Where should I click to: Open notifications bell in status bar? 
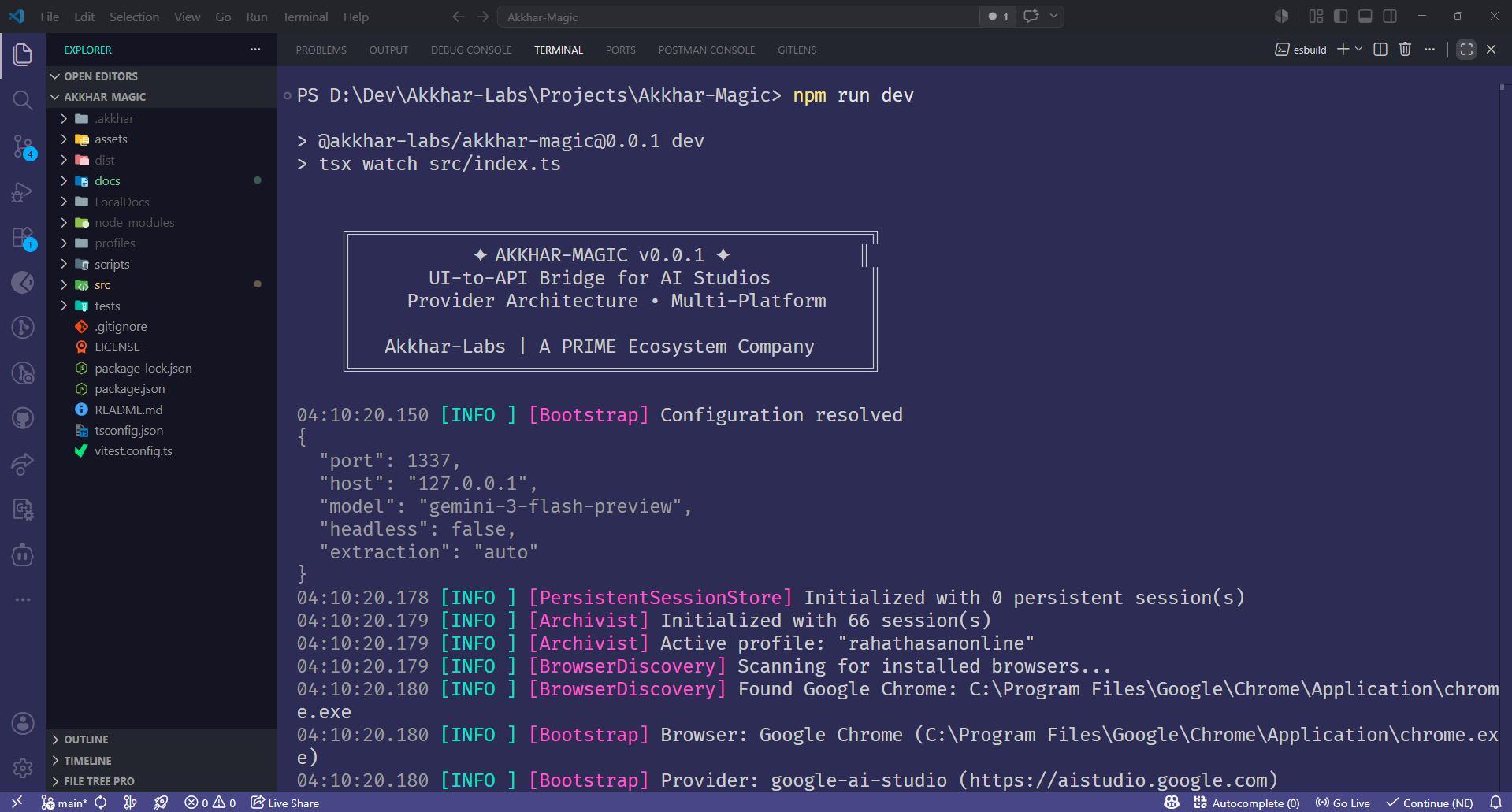pyautogui.click(x=1495, y=803)
